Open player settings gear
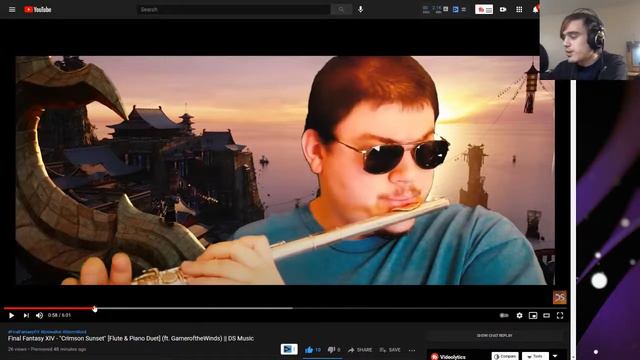The width and height of the screenshot is (640, 360). (519, 316)
